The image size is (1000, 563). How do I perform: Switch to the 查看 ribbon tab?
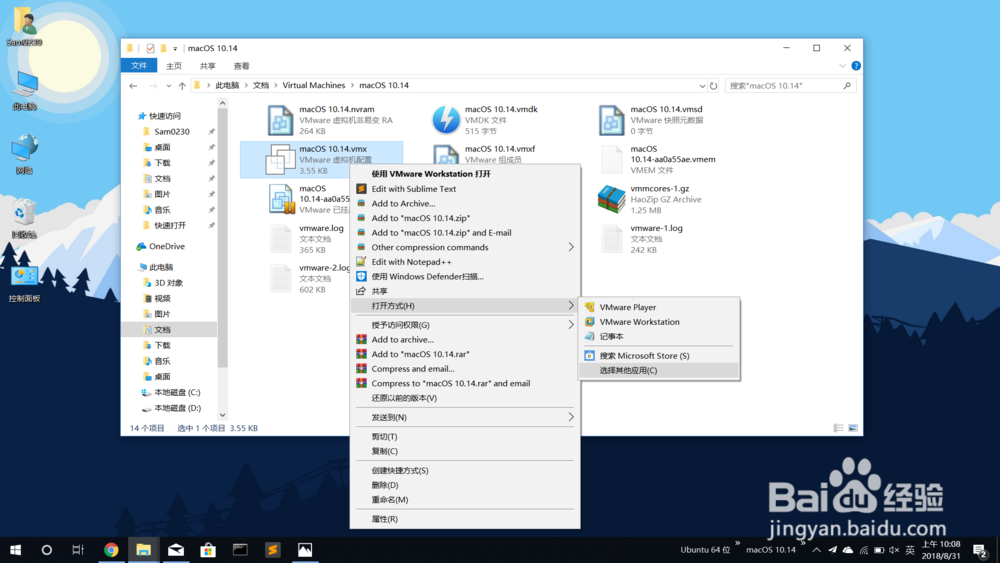[x=241, y=66]
